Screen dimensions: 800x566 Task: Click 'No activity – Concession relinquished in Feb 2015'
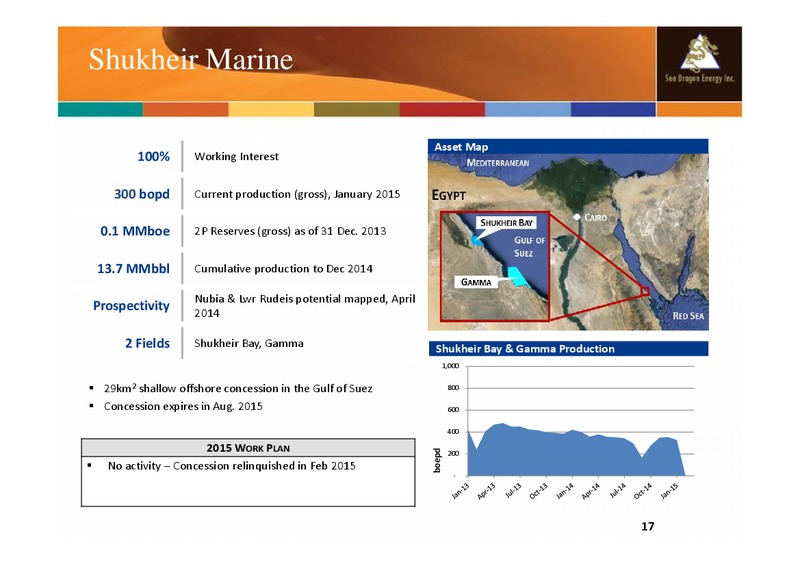[x=232, y=465]
